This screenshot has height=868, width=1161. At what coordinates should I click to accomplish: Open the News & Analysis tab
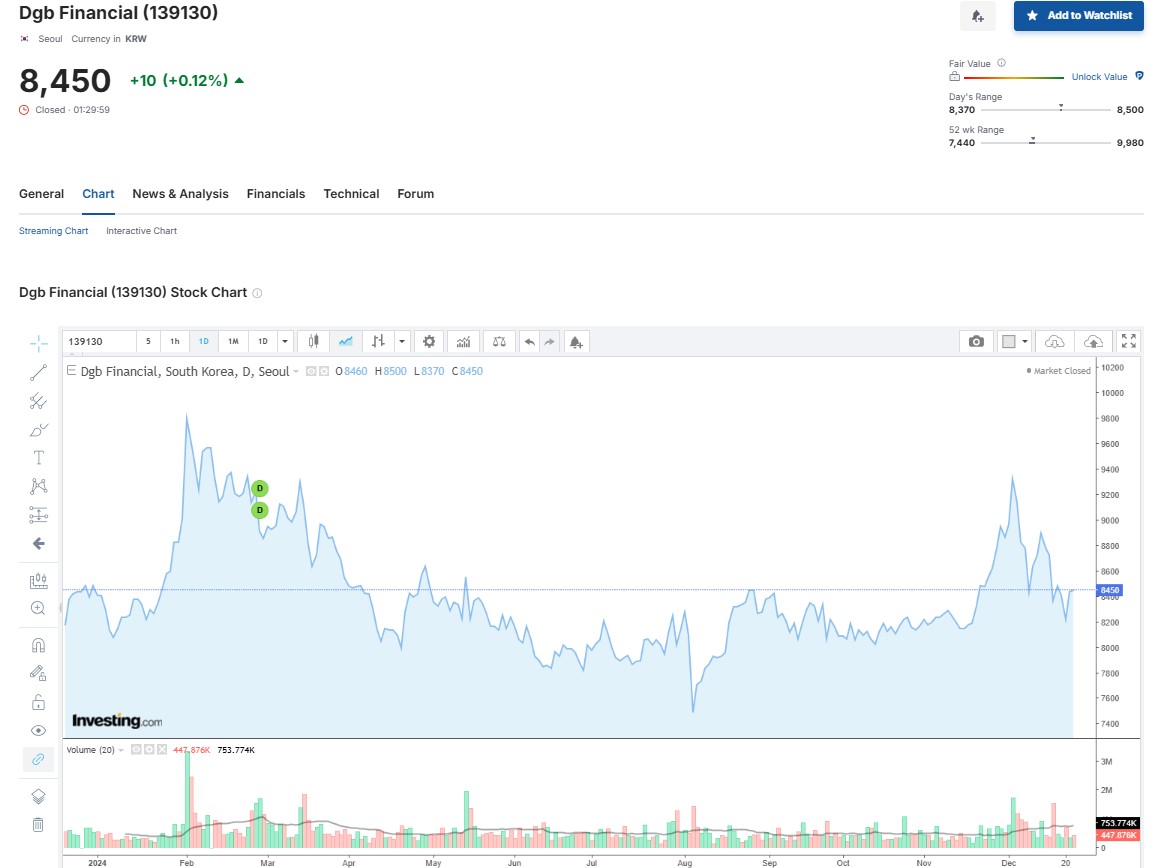[181, 194]
